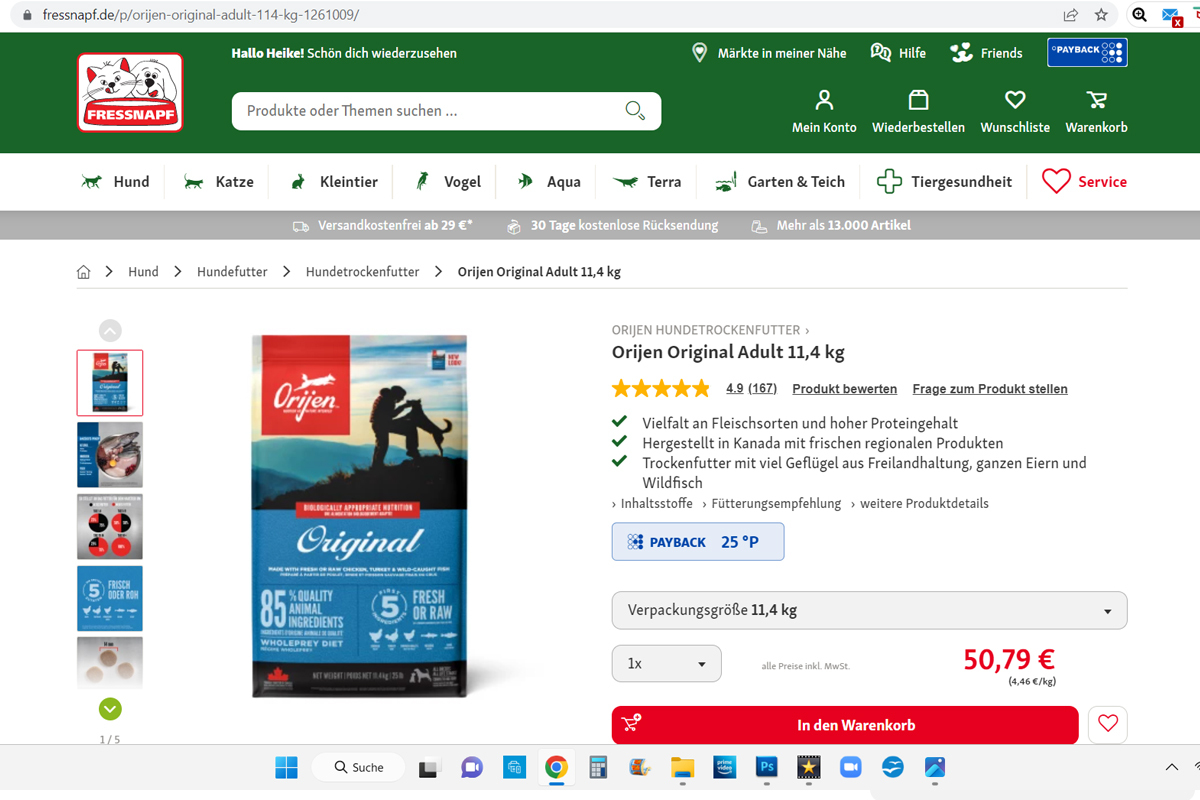Image resolution: width=1200 pixels, height=800 pixels.
Task: Open ORIJEN HUNDETROCKENFUTTER brand link
Action: (710, 329)
